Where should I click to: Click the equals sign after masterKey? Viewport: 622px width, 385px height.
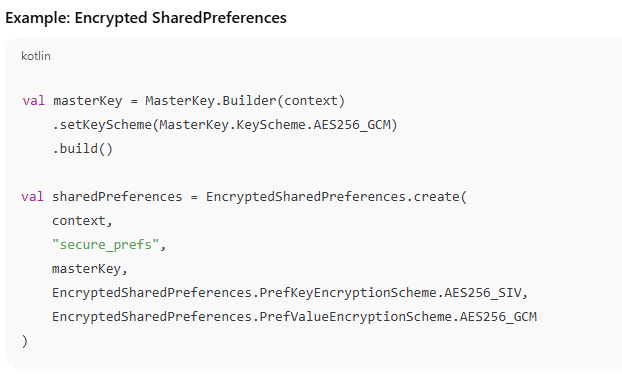(x=134, y=102)
